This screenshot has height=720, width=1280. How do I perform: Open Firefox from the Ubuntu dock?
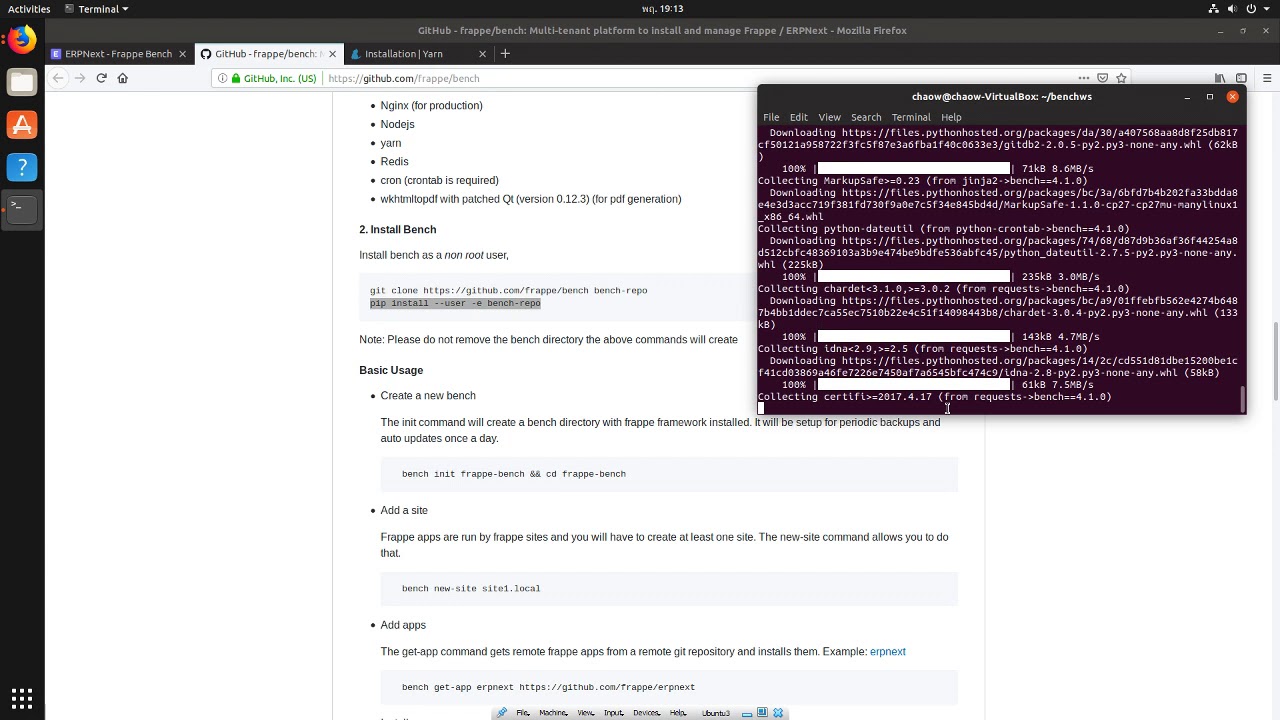coord(22,40)
